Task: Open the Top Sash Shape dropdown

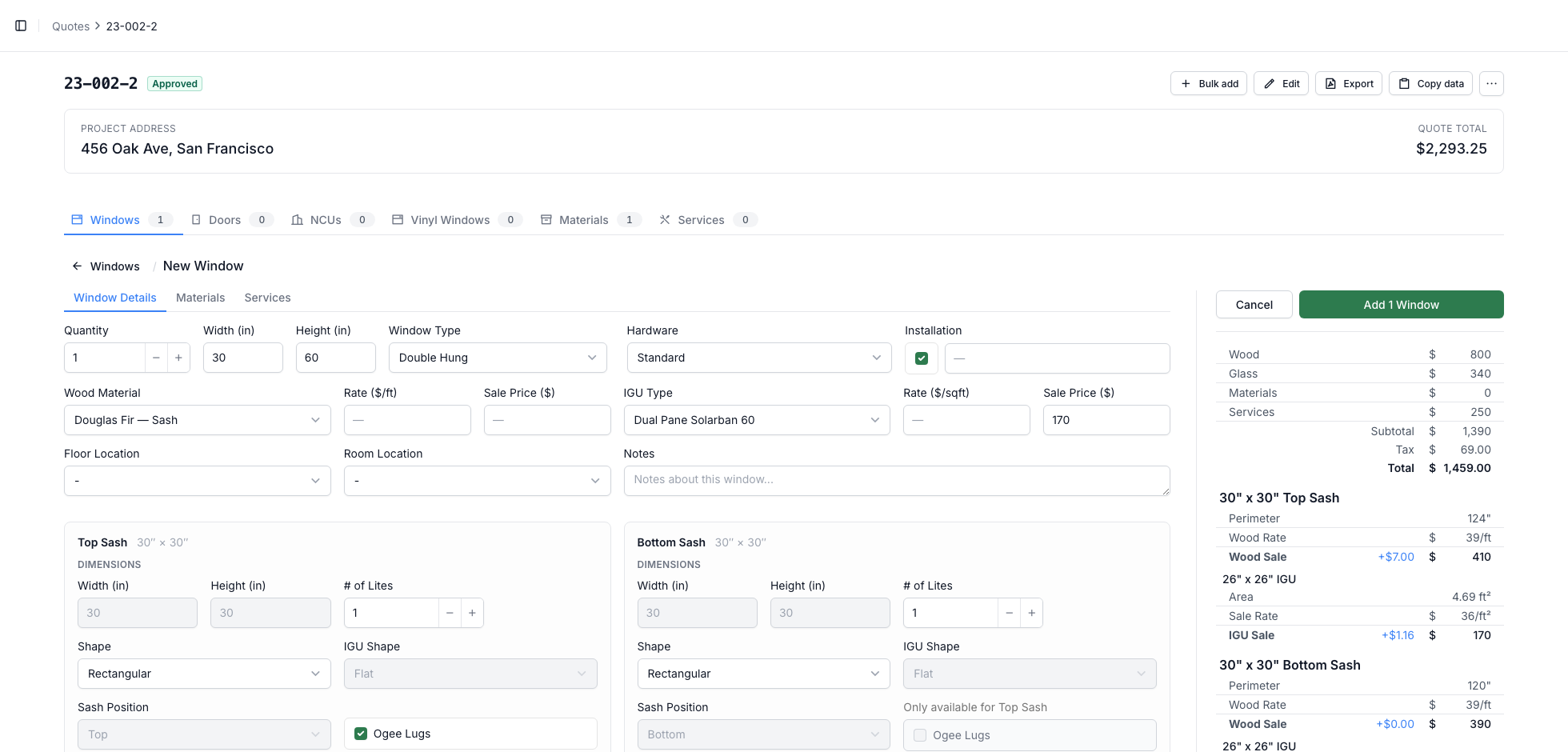Action: [204, 674]
